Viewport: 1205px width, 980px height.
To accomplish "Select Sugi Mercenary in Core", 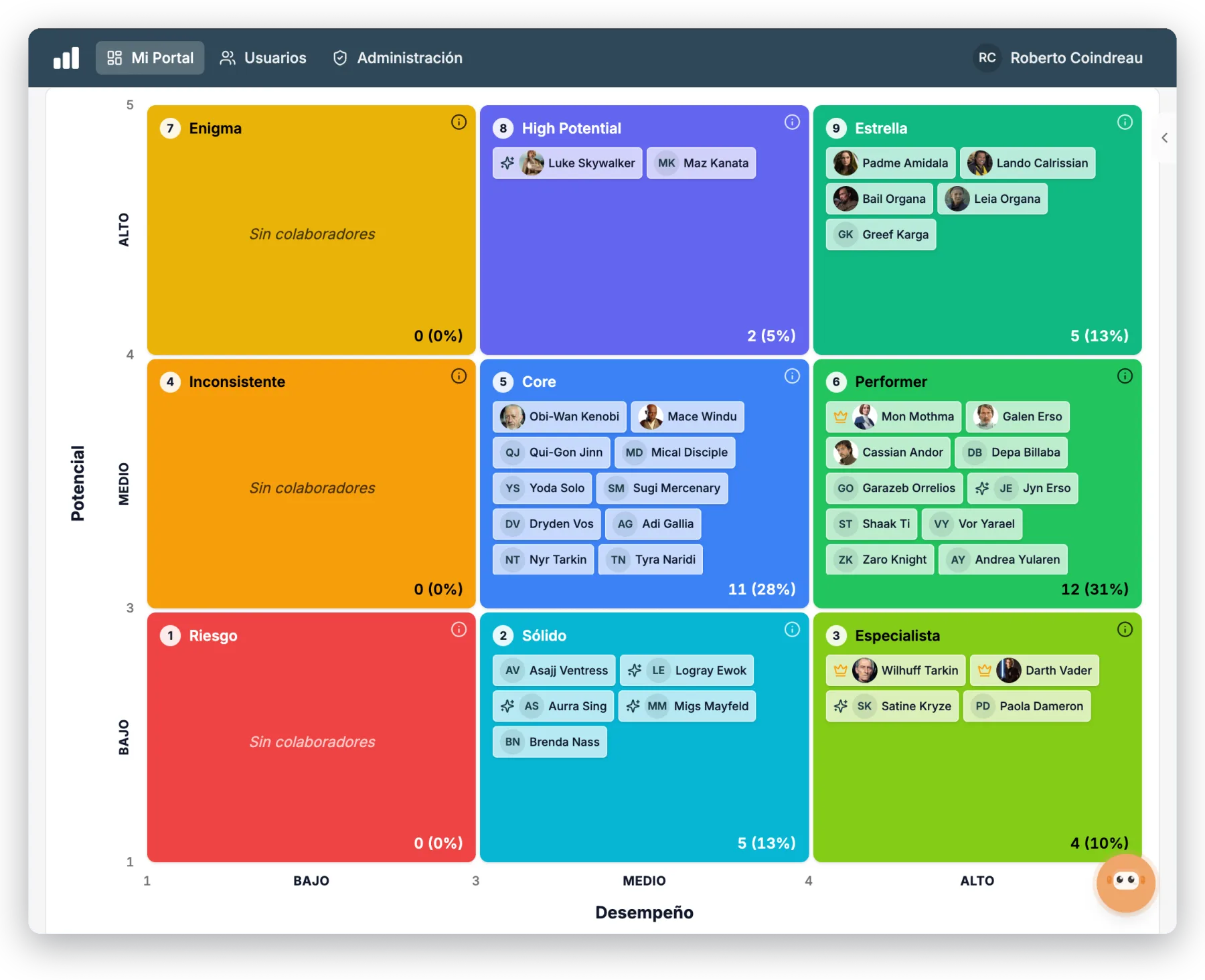I will (x=662, y=488).
